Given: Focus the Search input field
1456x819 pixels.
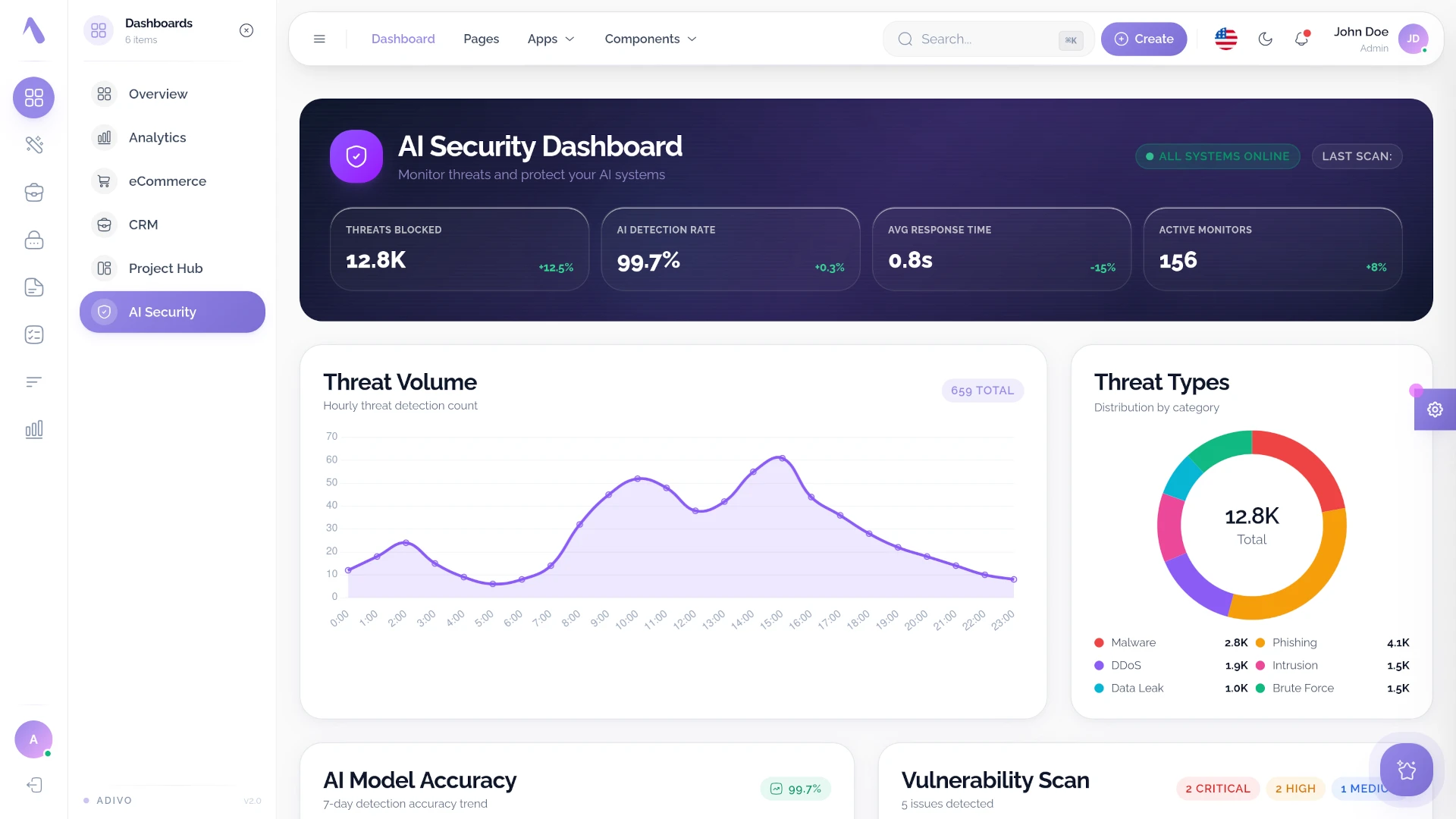Looking at the screenshot, I should point(988,39).
